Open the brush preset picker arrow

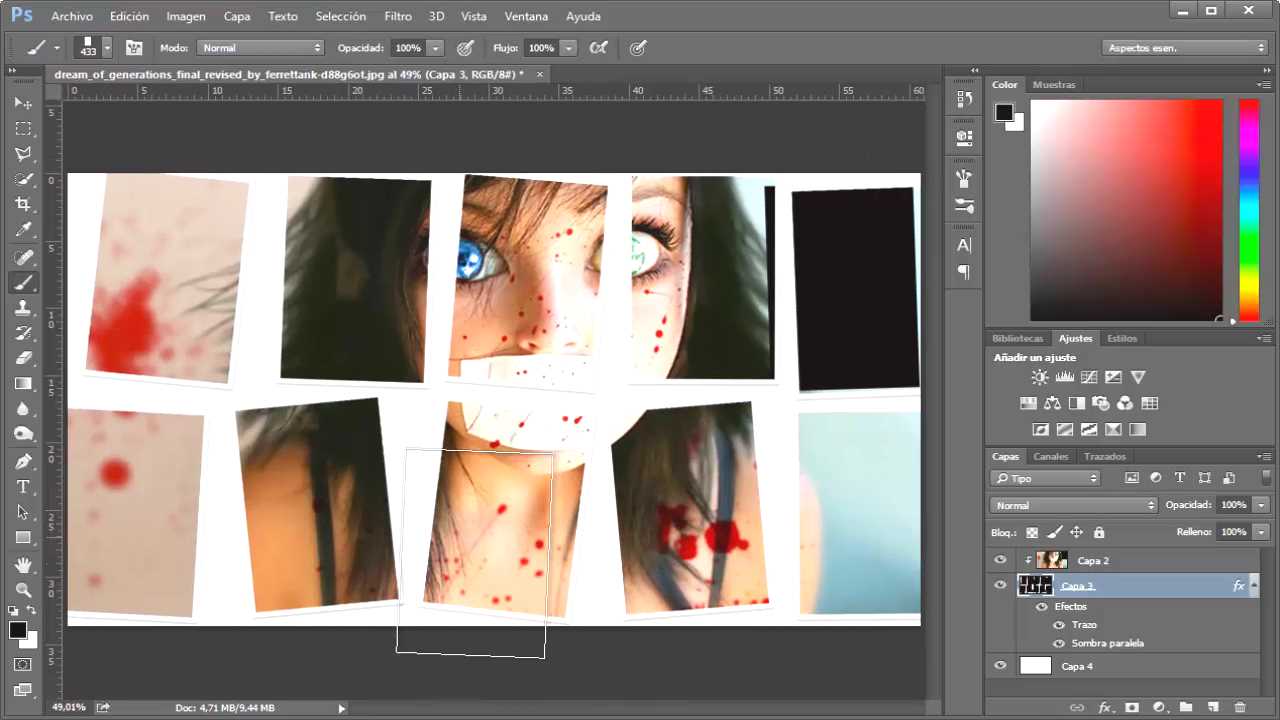[107, 47]
